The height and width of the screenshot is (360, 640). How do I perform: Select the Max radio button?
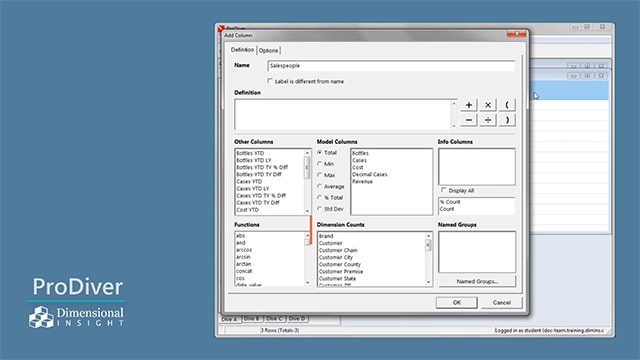click(320, 175)
